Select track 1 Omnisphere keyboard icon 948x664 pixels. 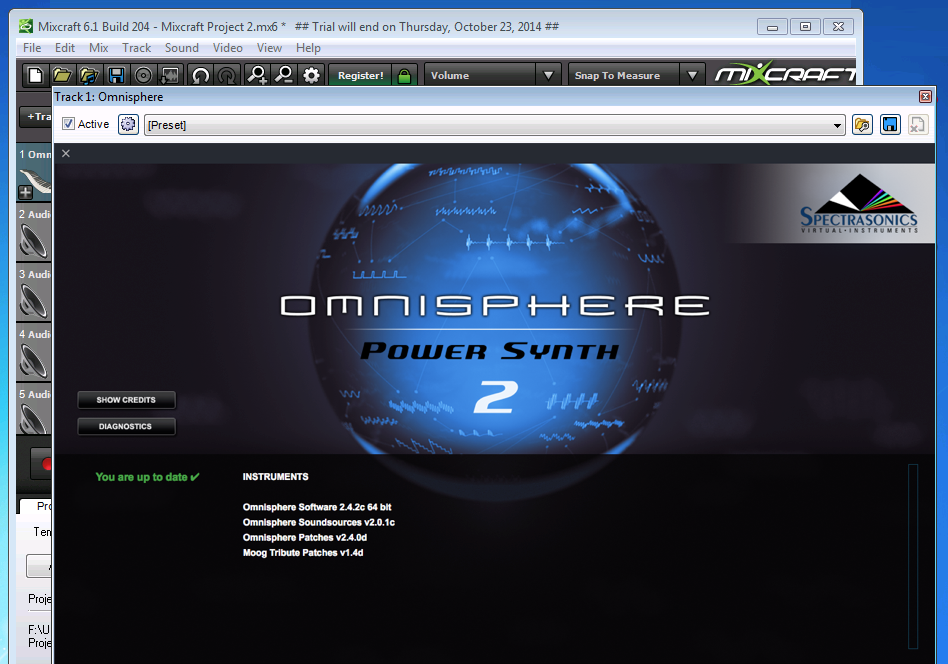[35, 180]
